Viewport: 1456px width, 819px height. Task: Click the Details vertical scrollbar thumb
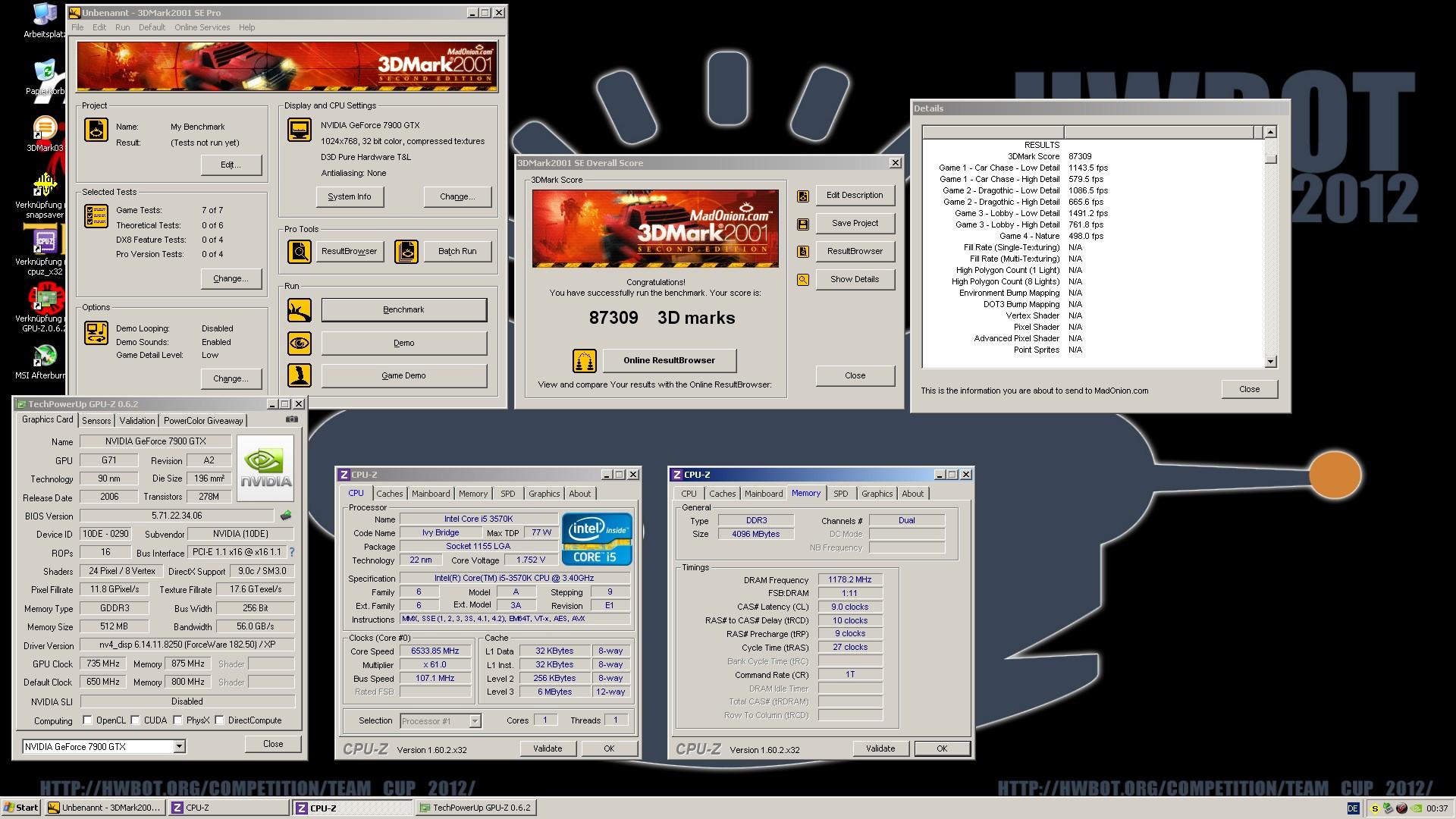1271,158
